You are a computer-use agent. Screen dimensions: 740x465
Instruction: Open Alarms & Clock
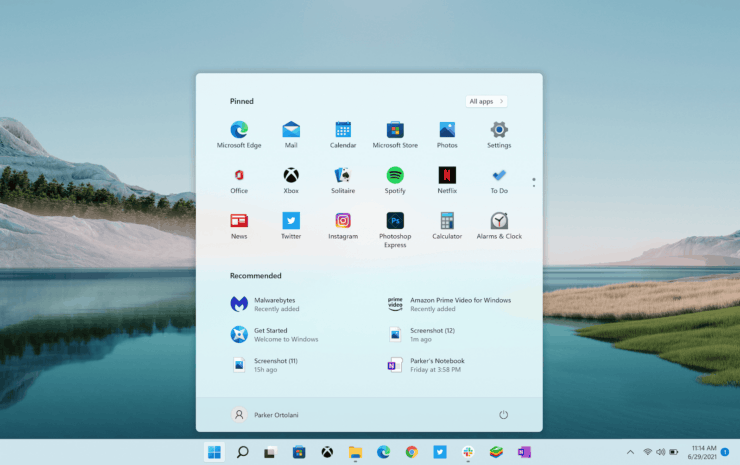coord(499,226)
